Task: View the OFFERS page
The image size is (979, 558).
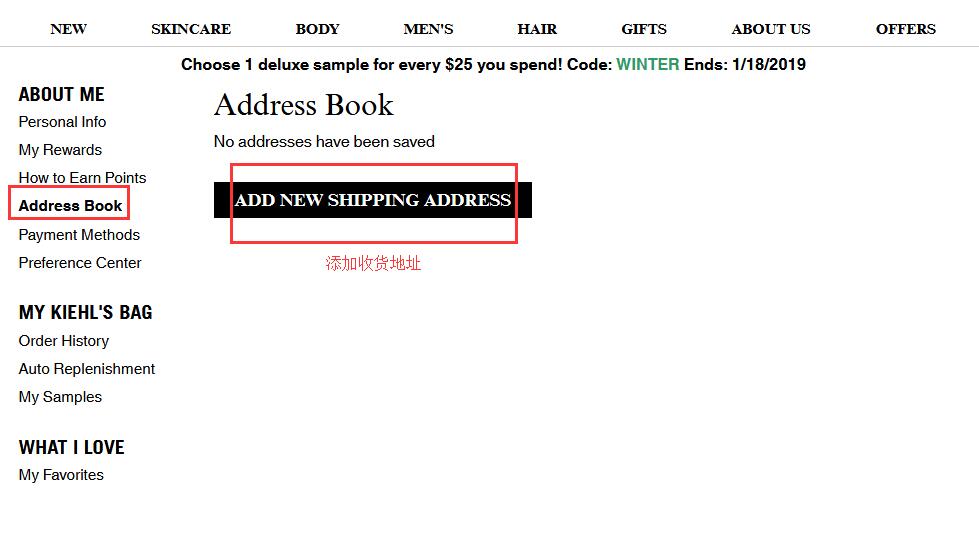Action: pyautogui.click(x=906, y=29)
